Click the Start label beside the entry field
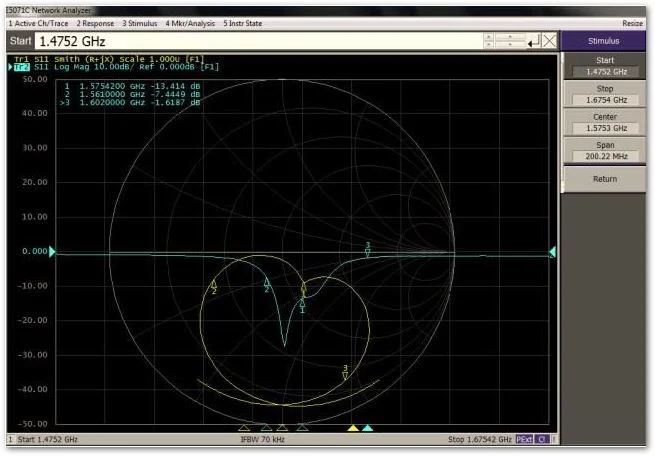The height and width of the screenshot is (456, 655). pos(20,41)
